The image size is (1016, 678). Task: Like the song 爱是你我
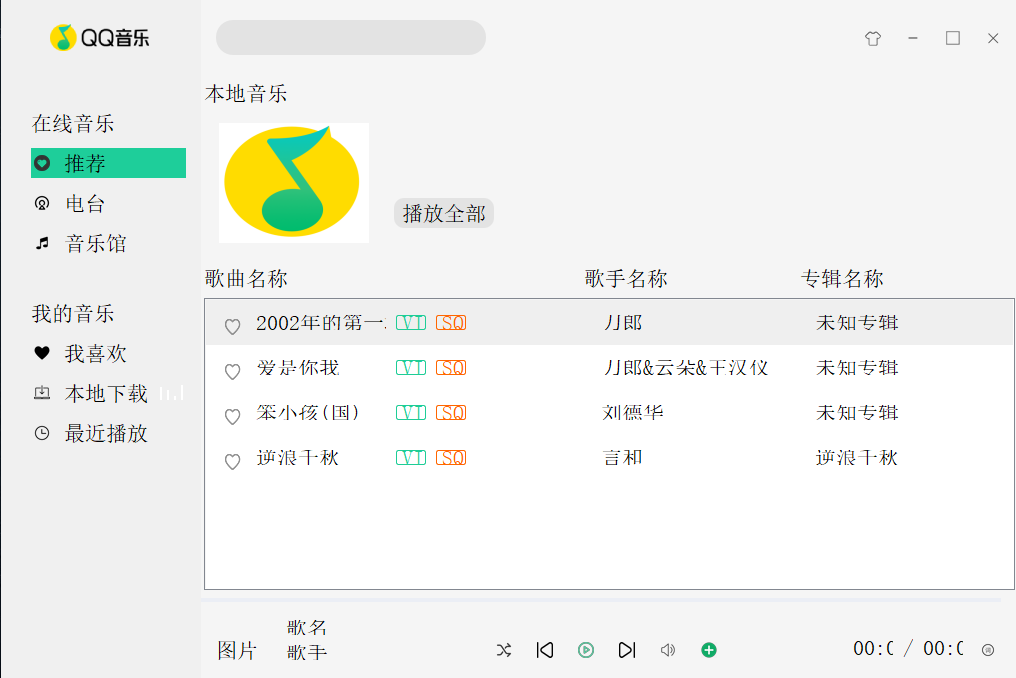[233, 371]
